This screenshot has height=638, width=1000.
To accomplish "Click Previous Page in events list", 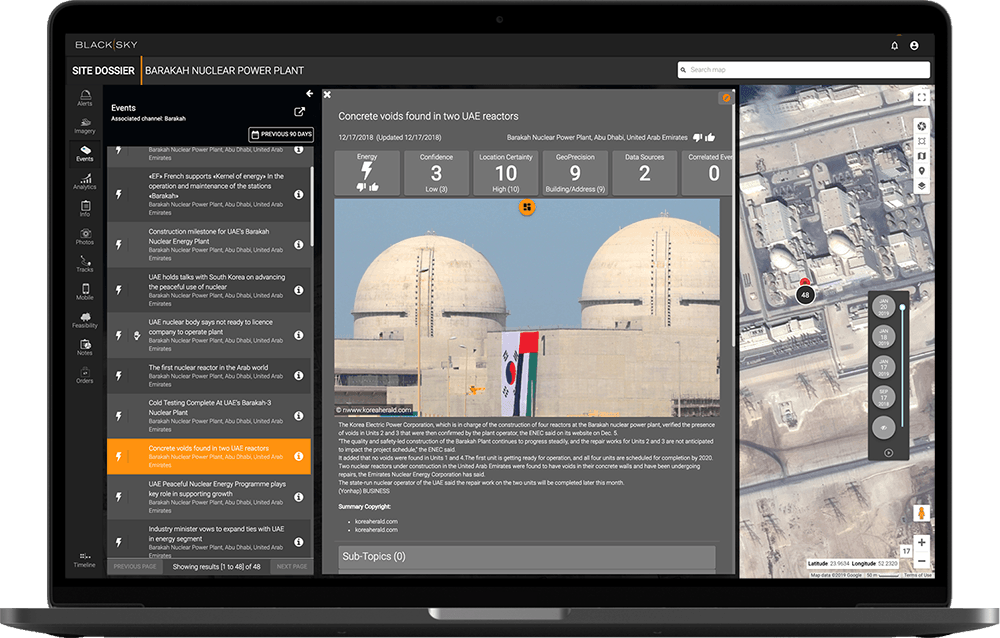I will [135, 567].
